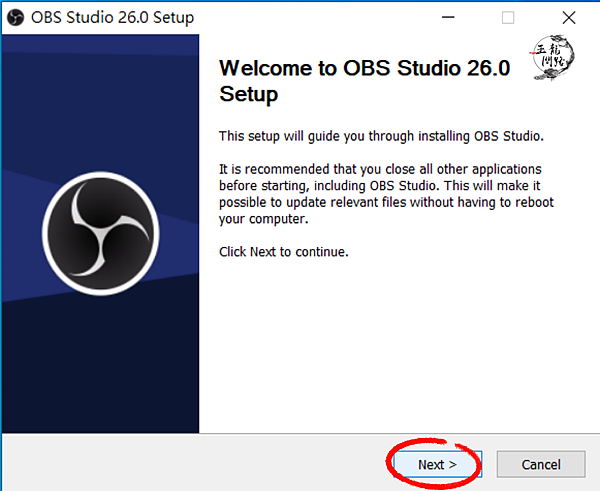Viewport: 600px width, 491px height.
Task: Close the OBS Studio Setup window
Action: pos(568,18)
